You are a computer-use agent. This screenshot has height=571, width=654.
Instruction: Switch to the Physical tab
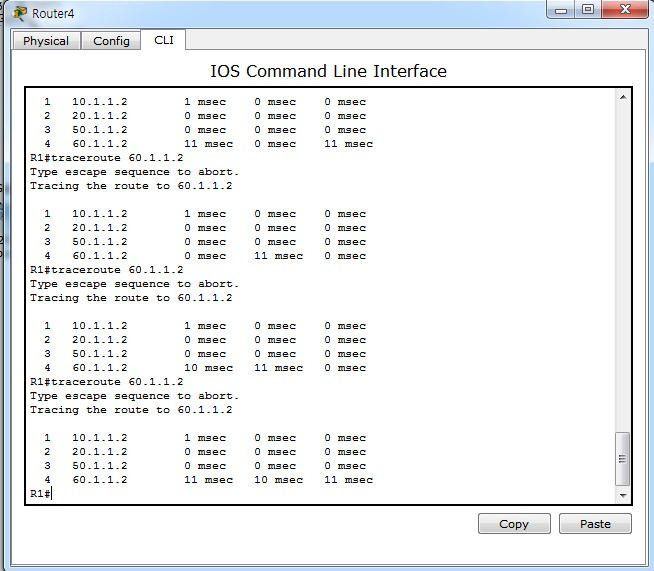[x=46, y=41]
